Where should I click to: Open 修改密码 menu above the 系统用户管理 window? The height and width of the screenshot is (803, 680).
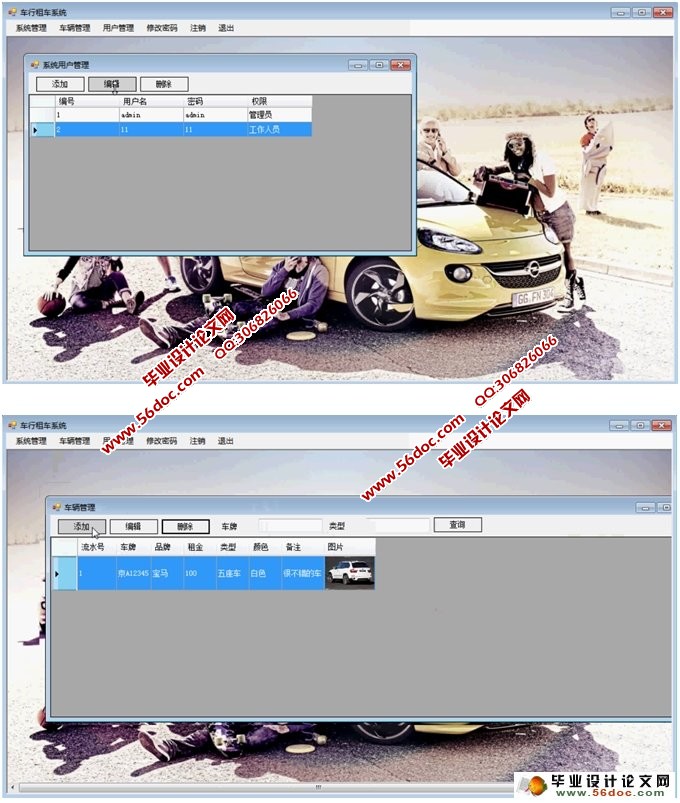[x=161, y=28]
